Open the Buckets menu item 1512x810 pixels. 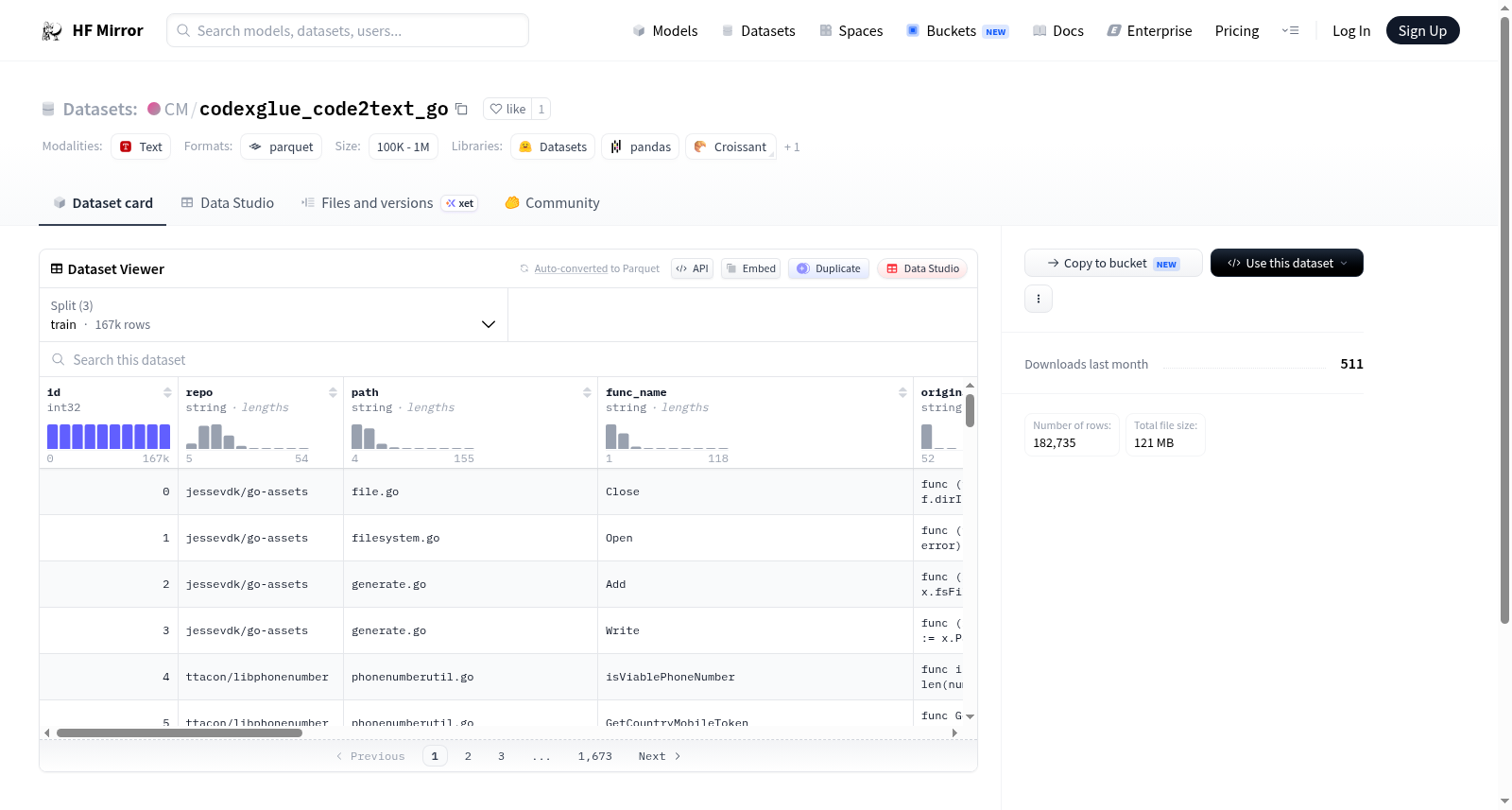click(x=957, y=30)
